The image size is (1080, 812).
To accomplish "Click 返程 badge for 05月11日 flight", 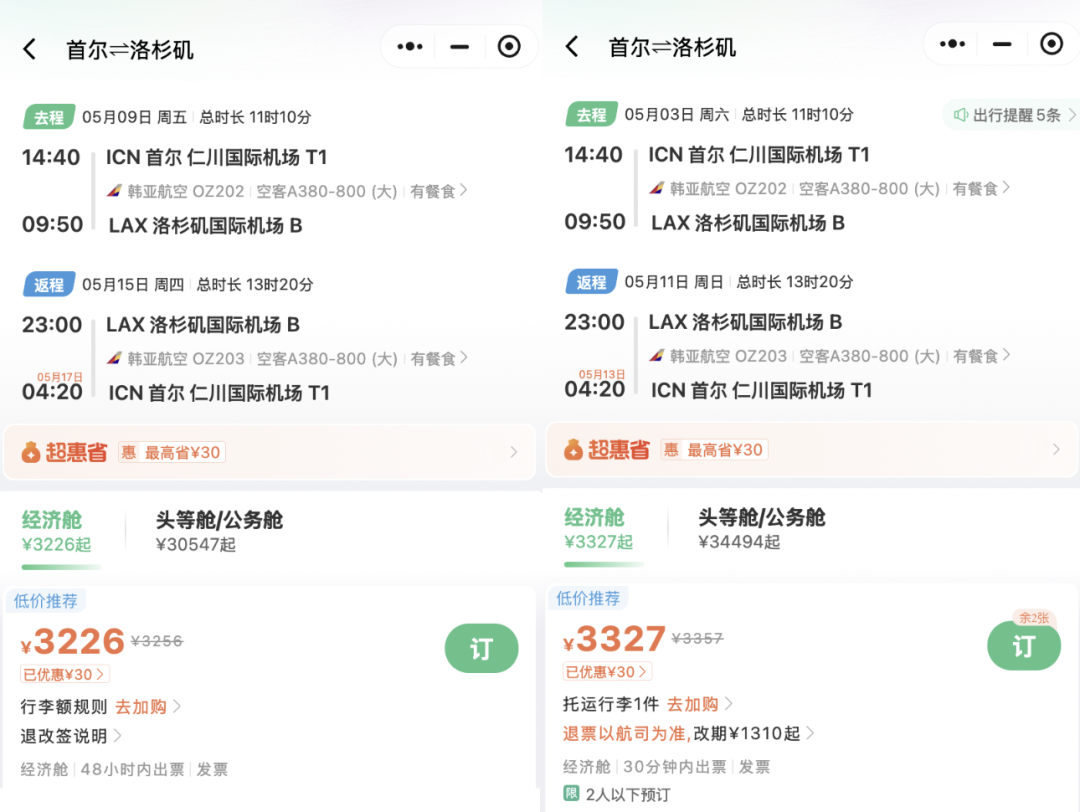I will [592, 282].
